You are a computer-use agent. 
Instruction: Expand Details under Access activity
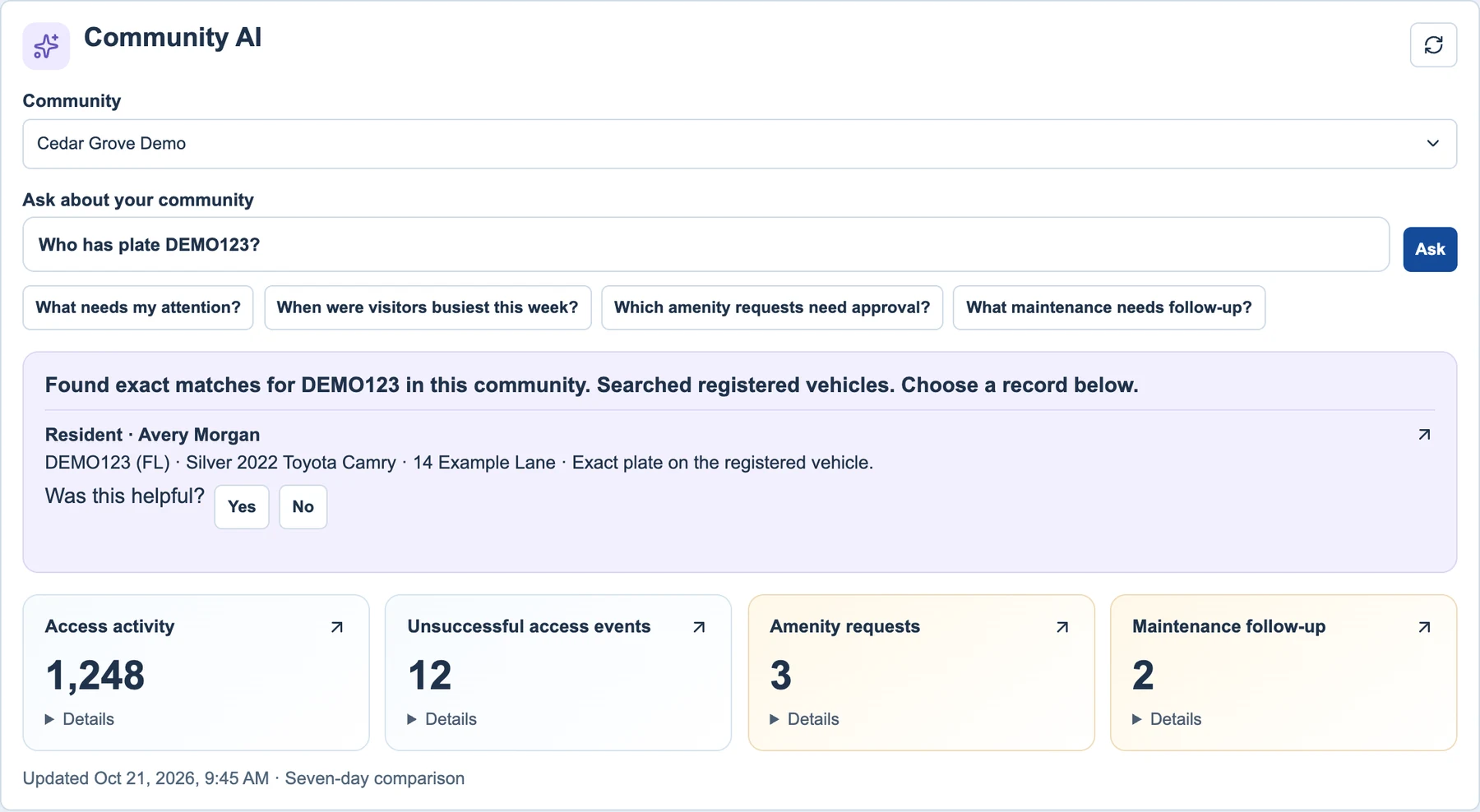point(80,719)
